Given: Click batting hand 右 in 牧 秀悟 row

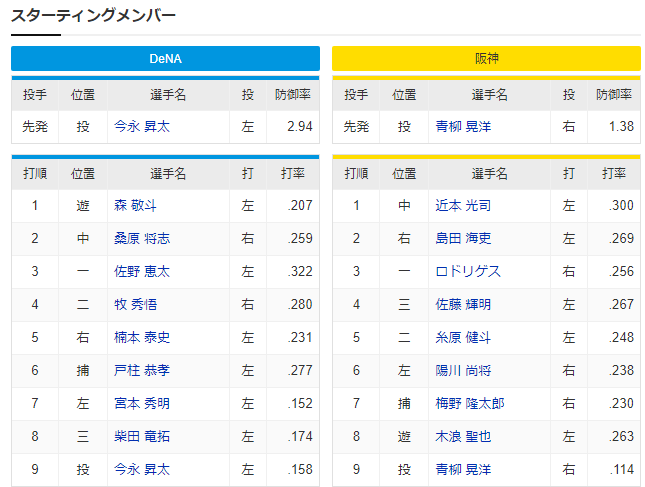Looking at the screenshot, I should click(x=248, y=304).
